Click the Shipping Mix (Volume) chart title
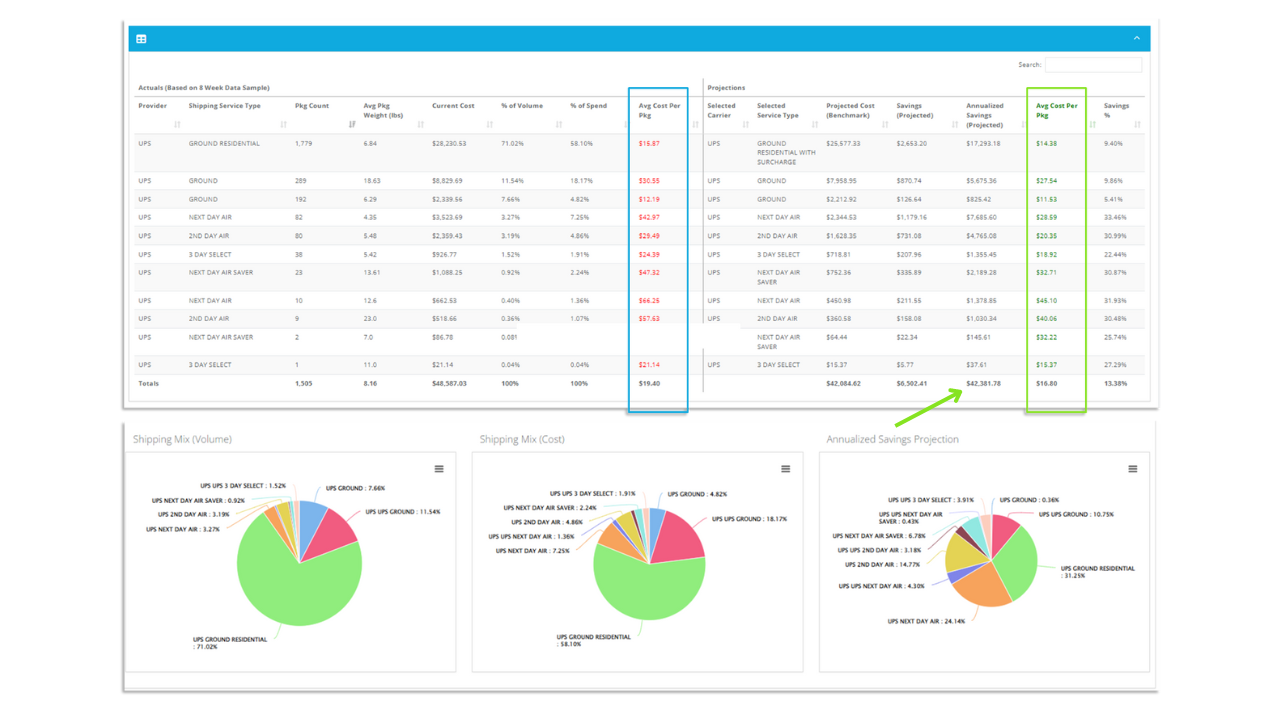 coord(182,439)
